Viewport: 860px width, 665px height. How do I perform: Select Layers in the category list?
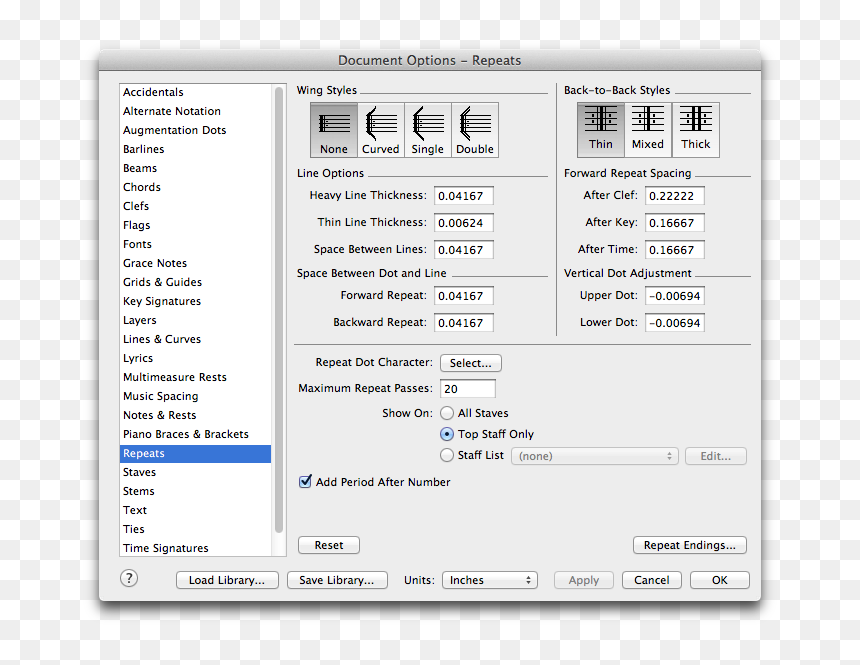coord(195,320)
